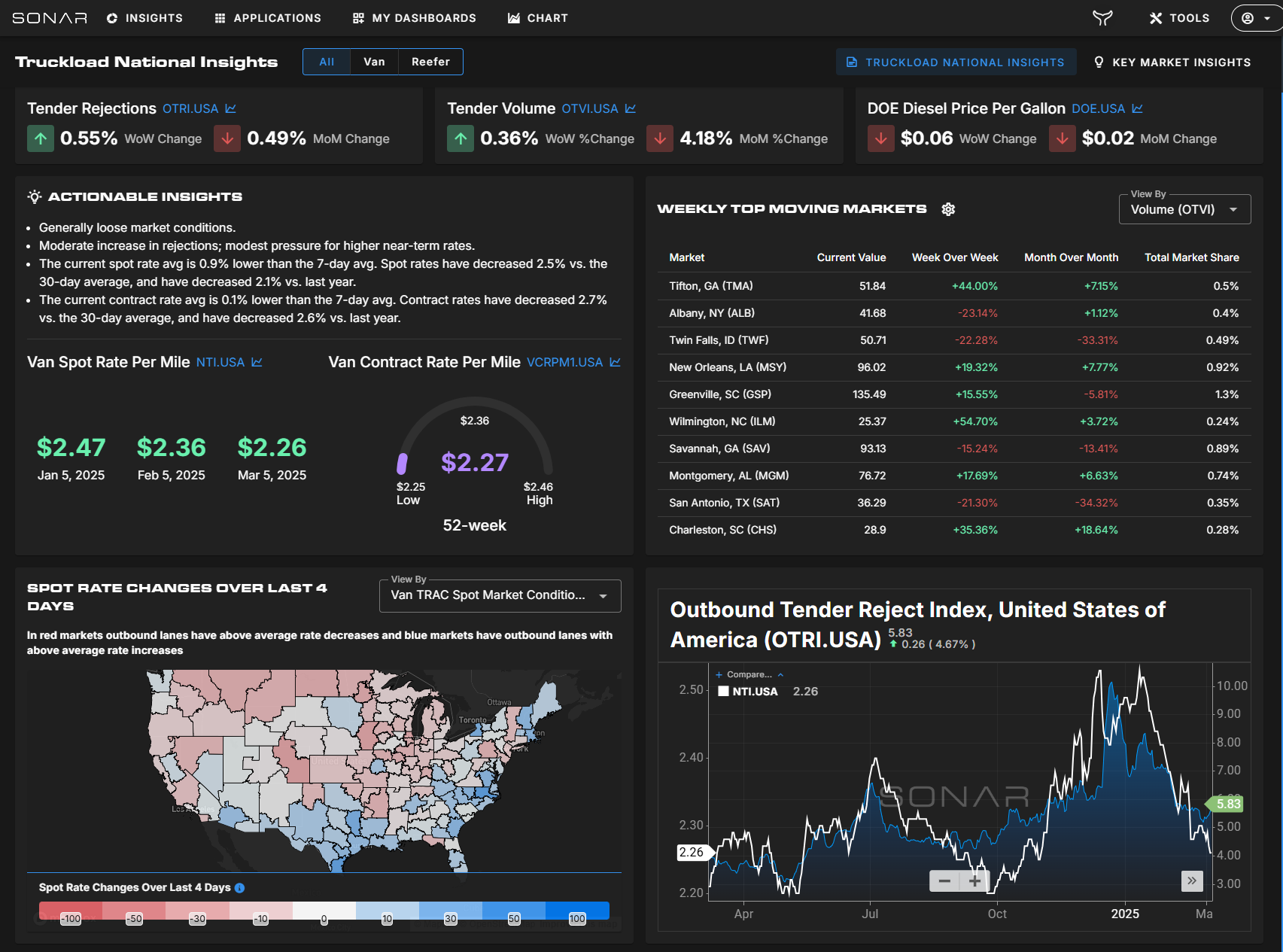This screenshot has width=1283, height=952.
Task: Open Van TRAC Spot Market Conditions dropdown
Action: 500,595
